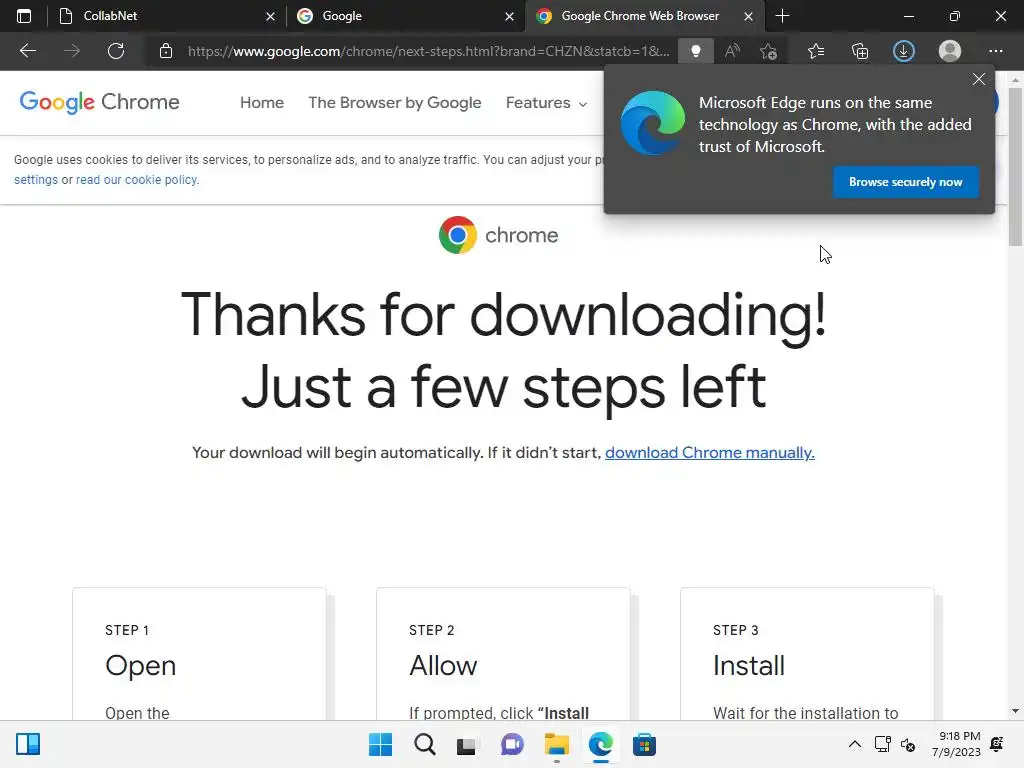The image size is (1024, 768).
Task: Open the Collections panel
Action: pyautogui.click(x=860, y=51)
